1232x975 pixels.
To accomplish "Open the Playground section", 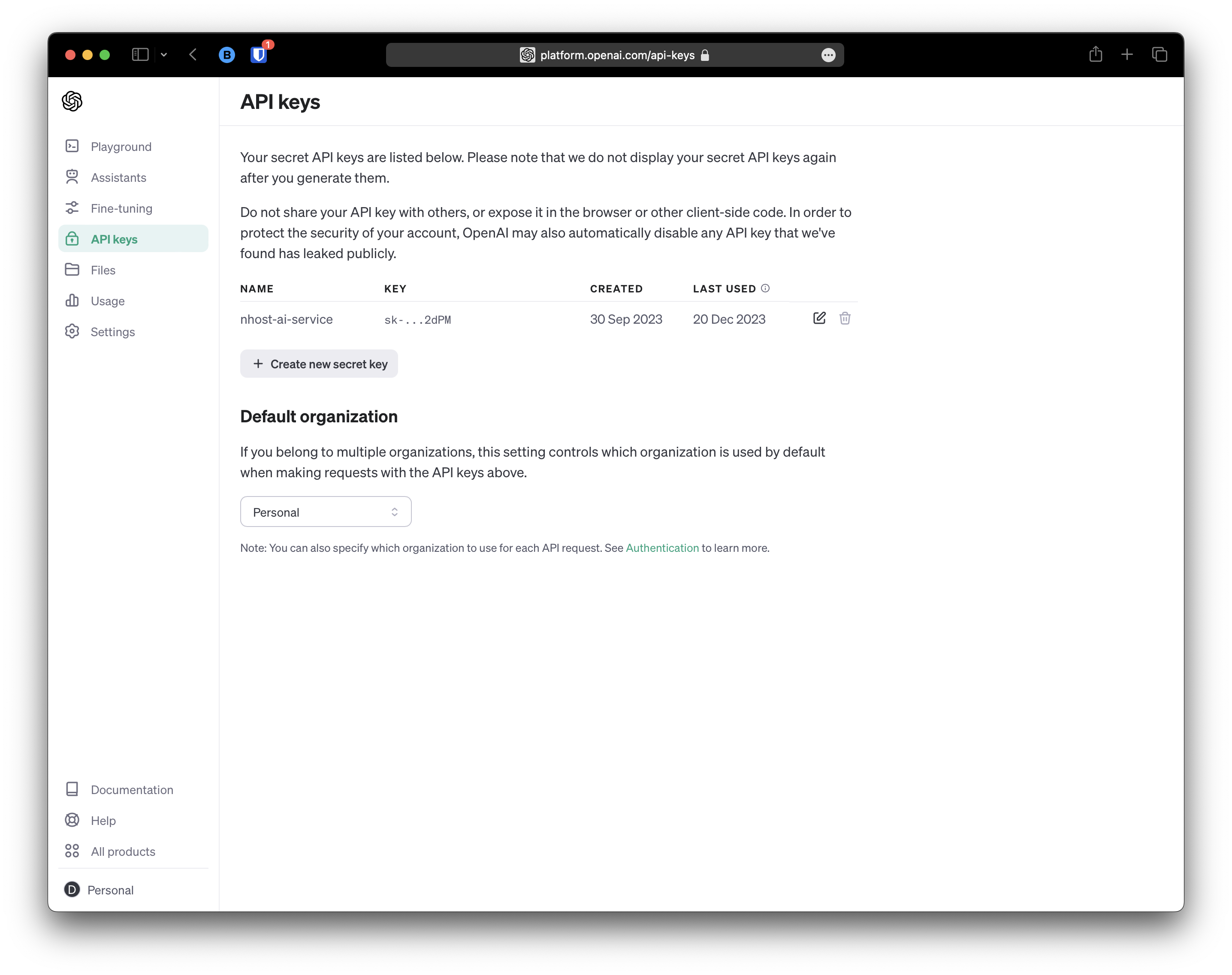I will 121,147.
